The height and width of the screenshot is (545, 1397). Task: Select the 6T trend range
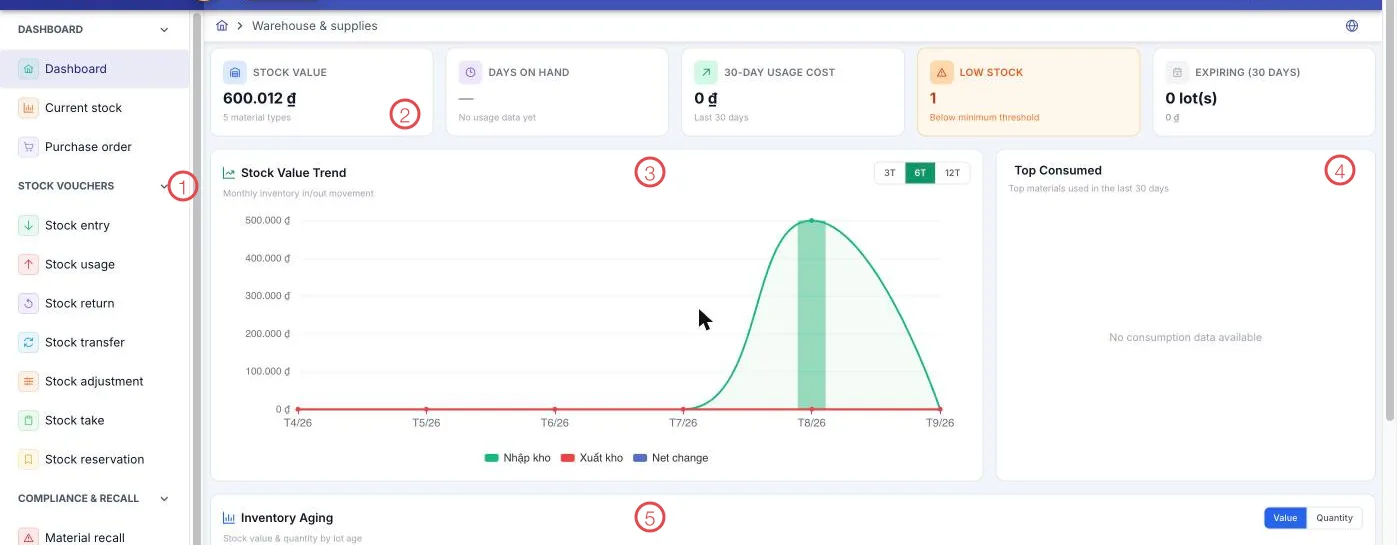point(920,173)
